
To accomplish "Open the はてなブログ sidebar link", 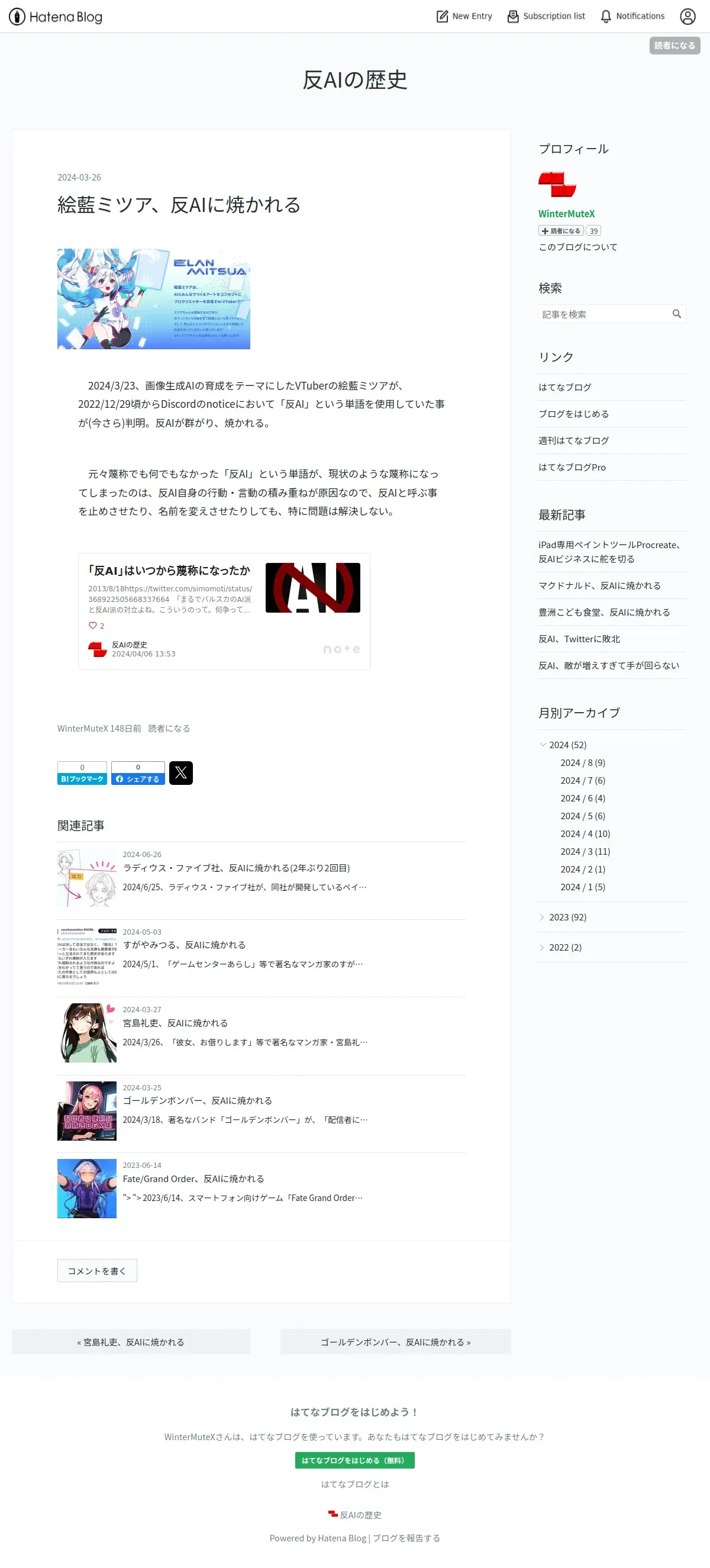I will (x=564, y=387).
